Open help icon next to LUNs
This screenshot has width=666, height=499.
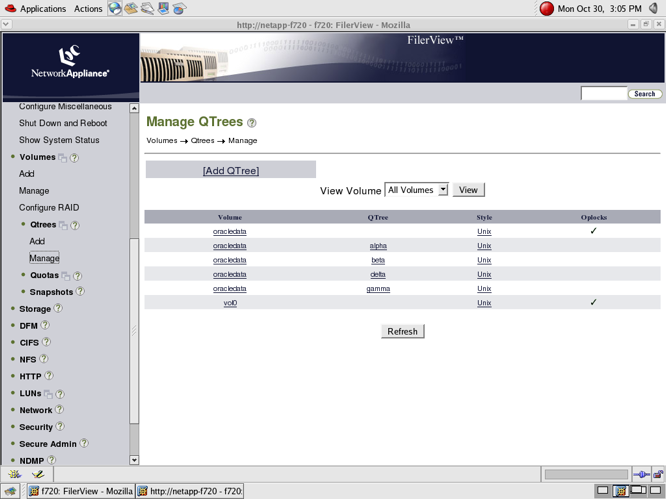60,394
